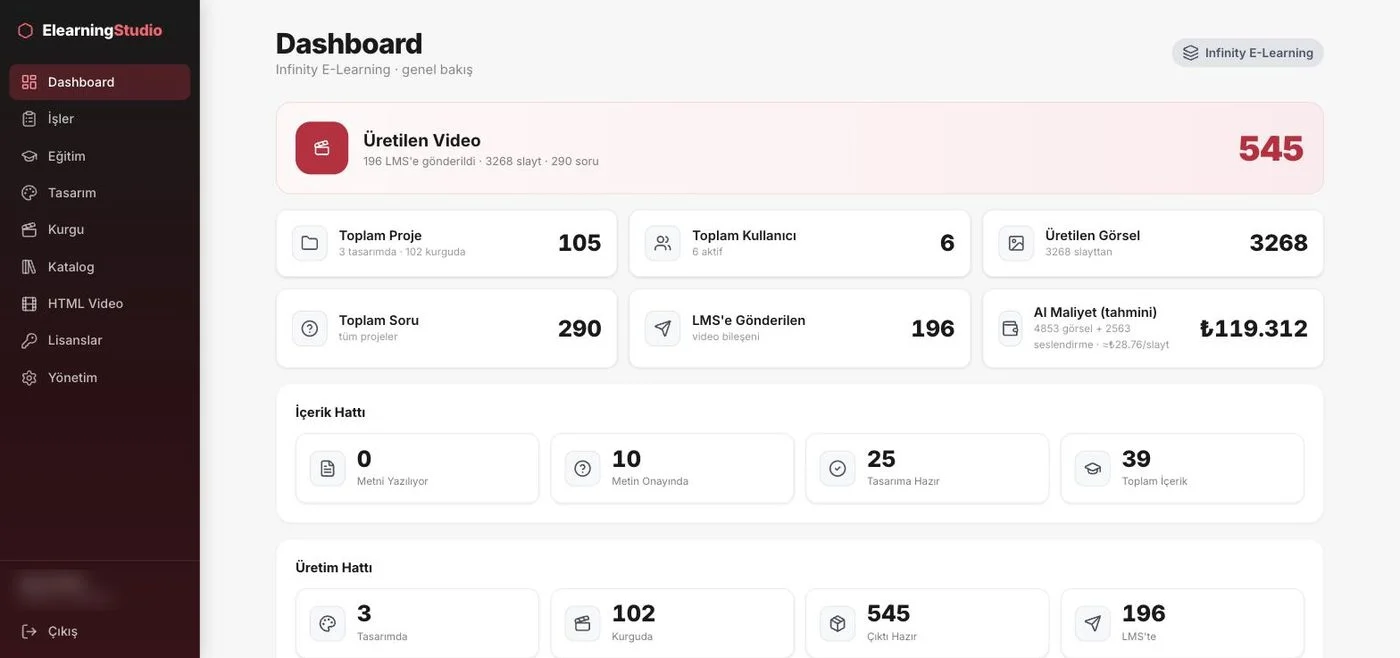
Task: Click the Toplam Proje value 105
Action: [580, 243]
